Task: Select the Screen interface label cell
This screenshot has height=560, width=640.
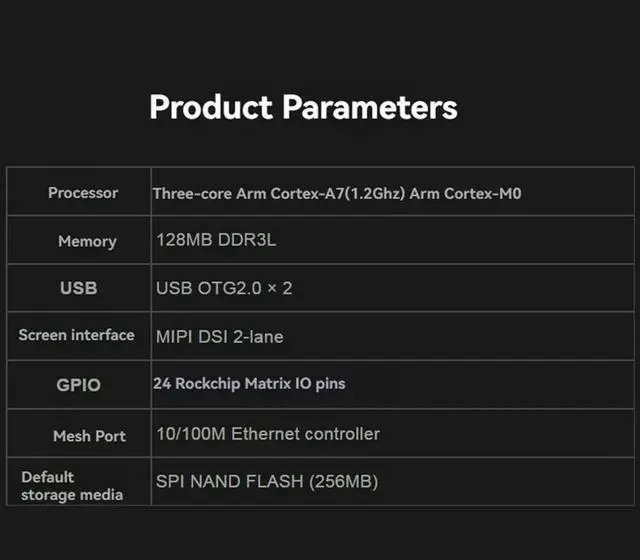Action: click(x=76, y=336)
